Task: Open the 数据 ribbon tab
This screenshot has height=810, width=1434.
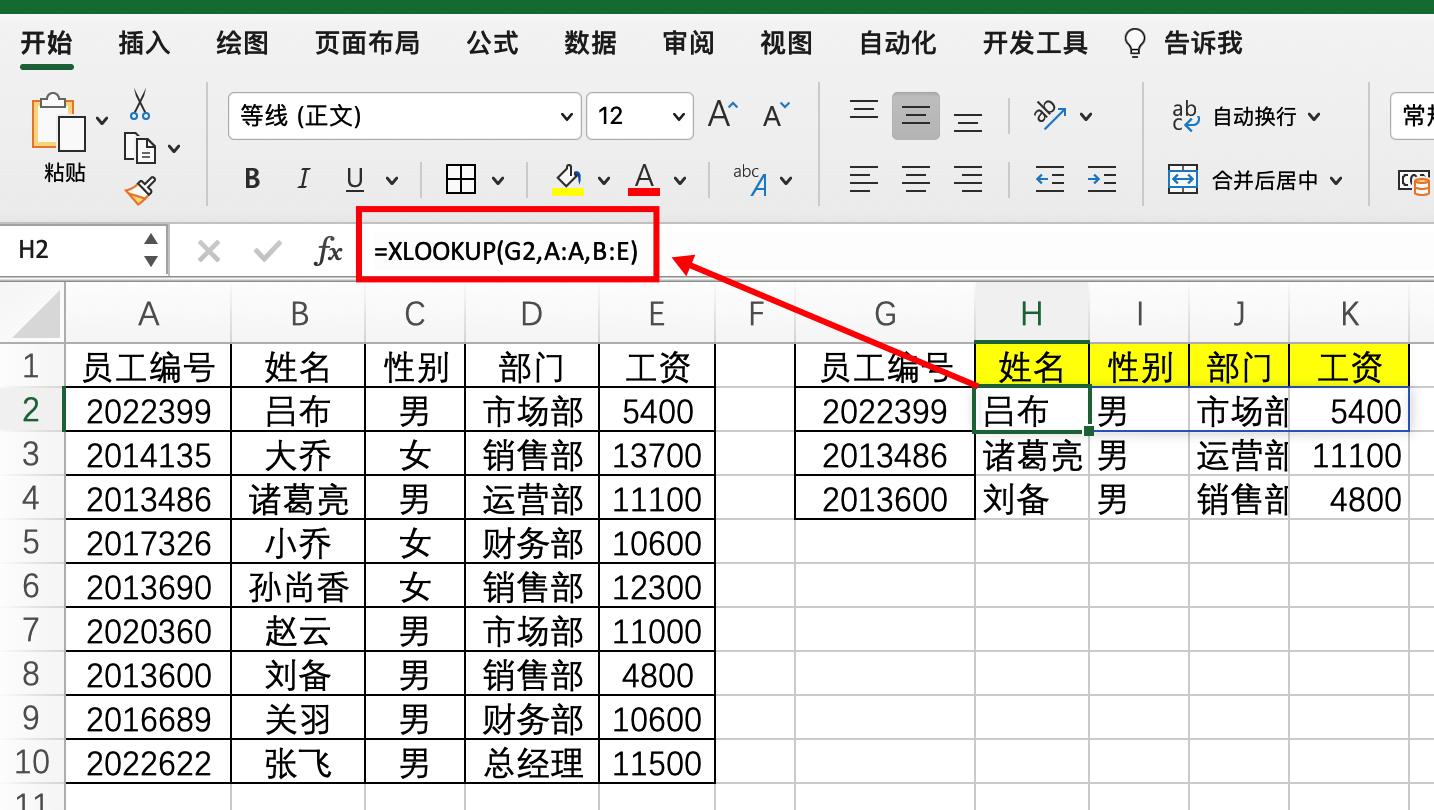Action: 590,42
